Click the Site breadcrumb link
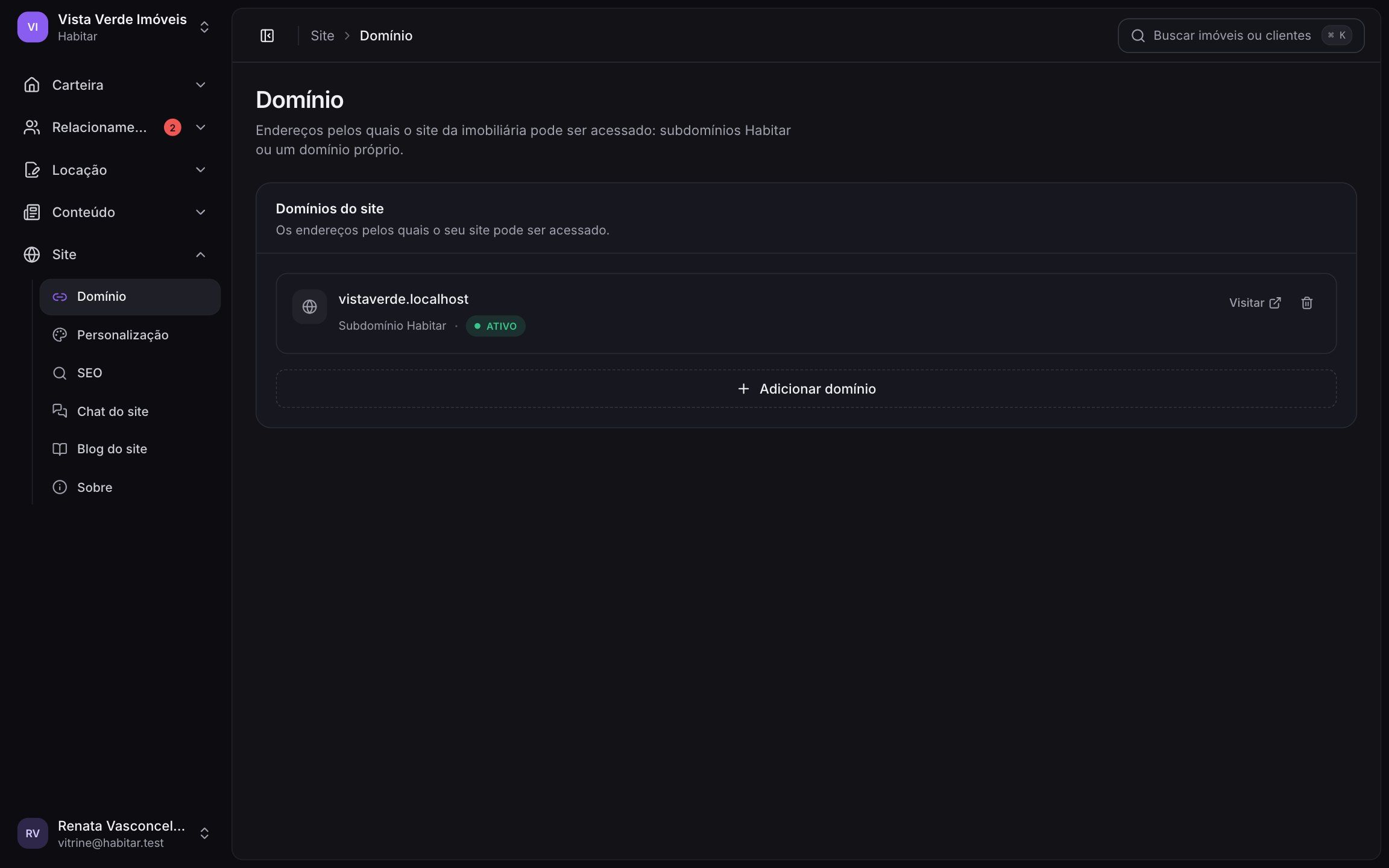Screen dimensions: 1389x868 (x=323, y=36)
